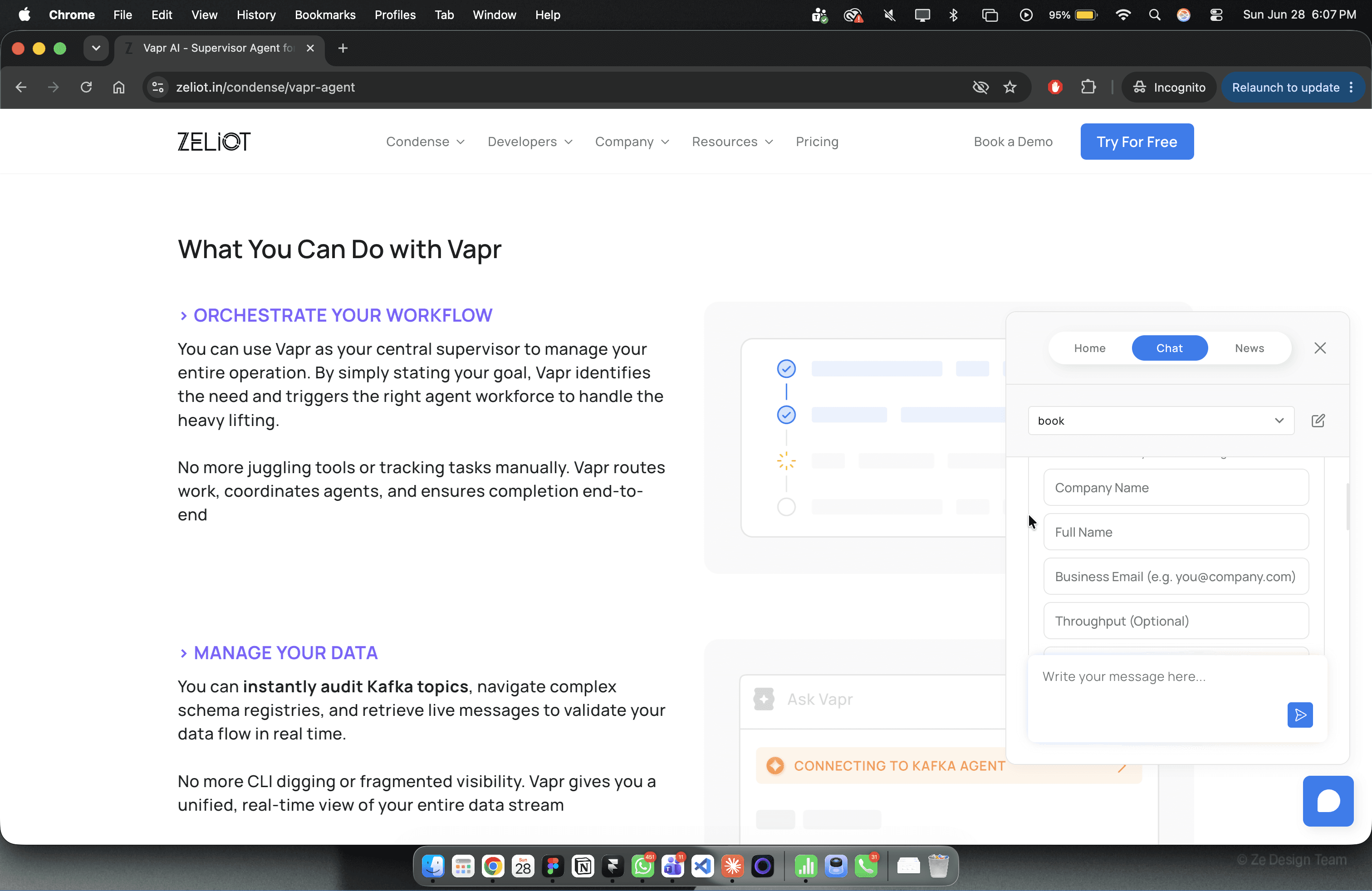Click the Business Email field
Image resolution: width=1372 pixels, height=891 pixels.
tap(1176, 576)
